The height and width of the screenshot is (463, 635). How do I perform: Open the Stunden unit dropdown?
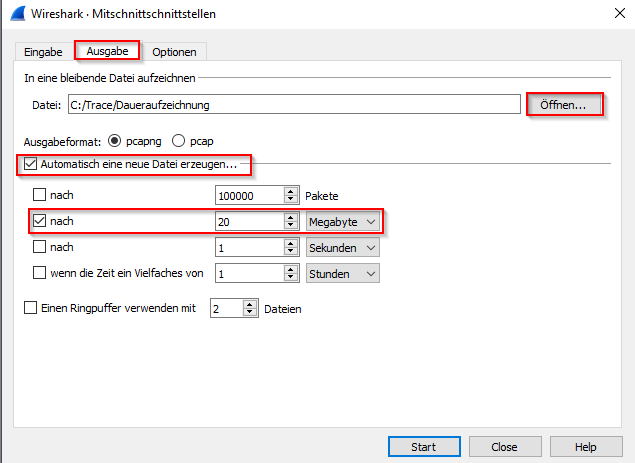coord(342,273)
